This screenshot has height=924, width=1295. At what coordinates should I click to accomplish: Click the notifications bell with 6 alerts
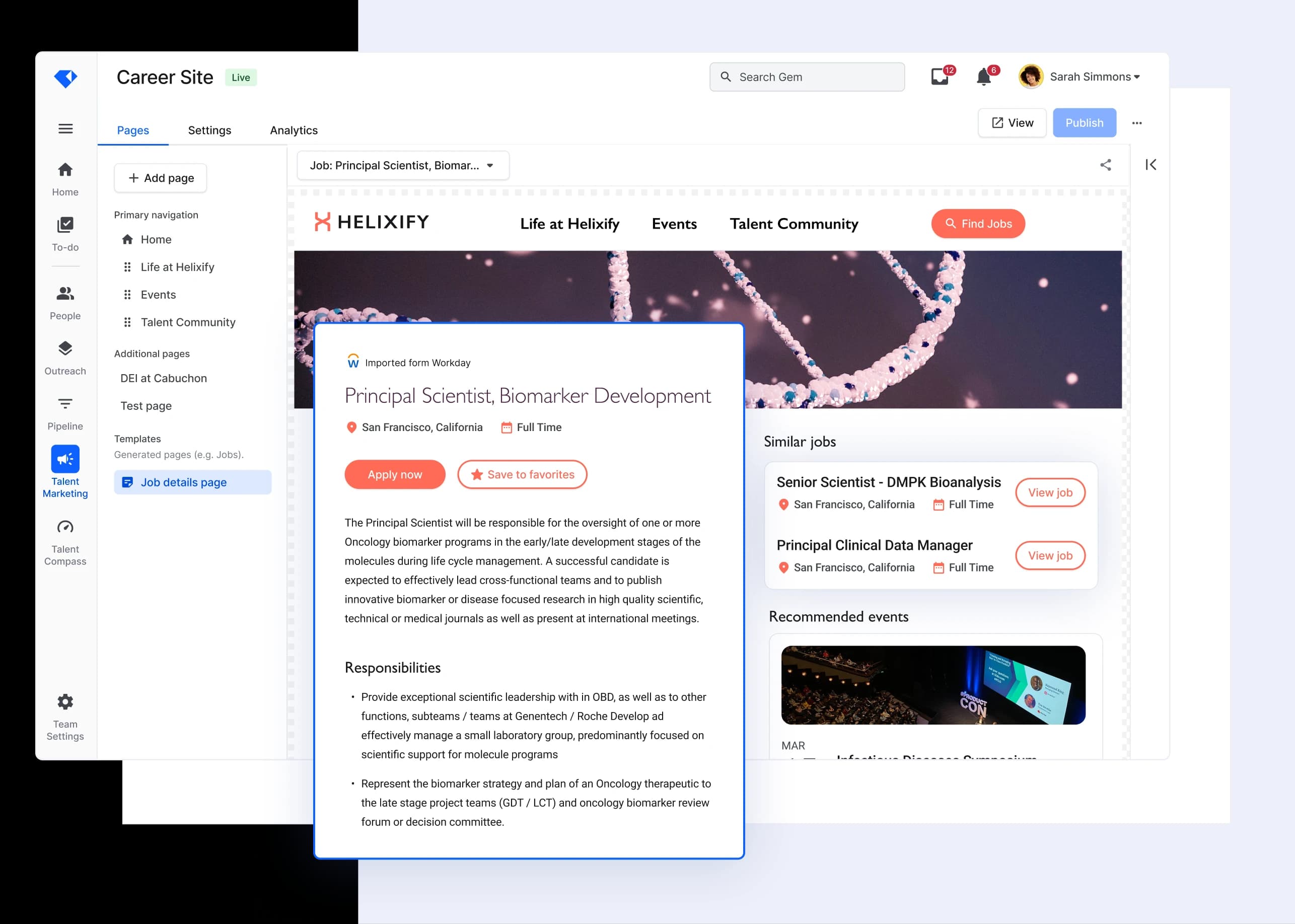(x=984, y=76)
